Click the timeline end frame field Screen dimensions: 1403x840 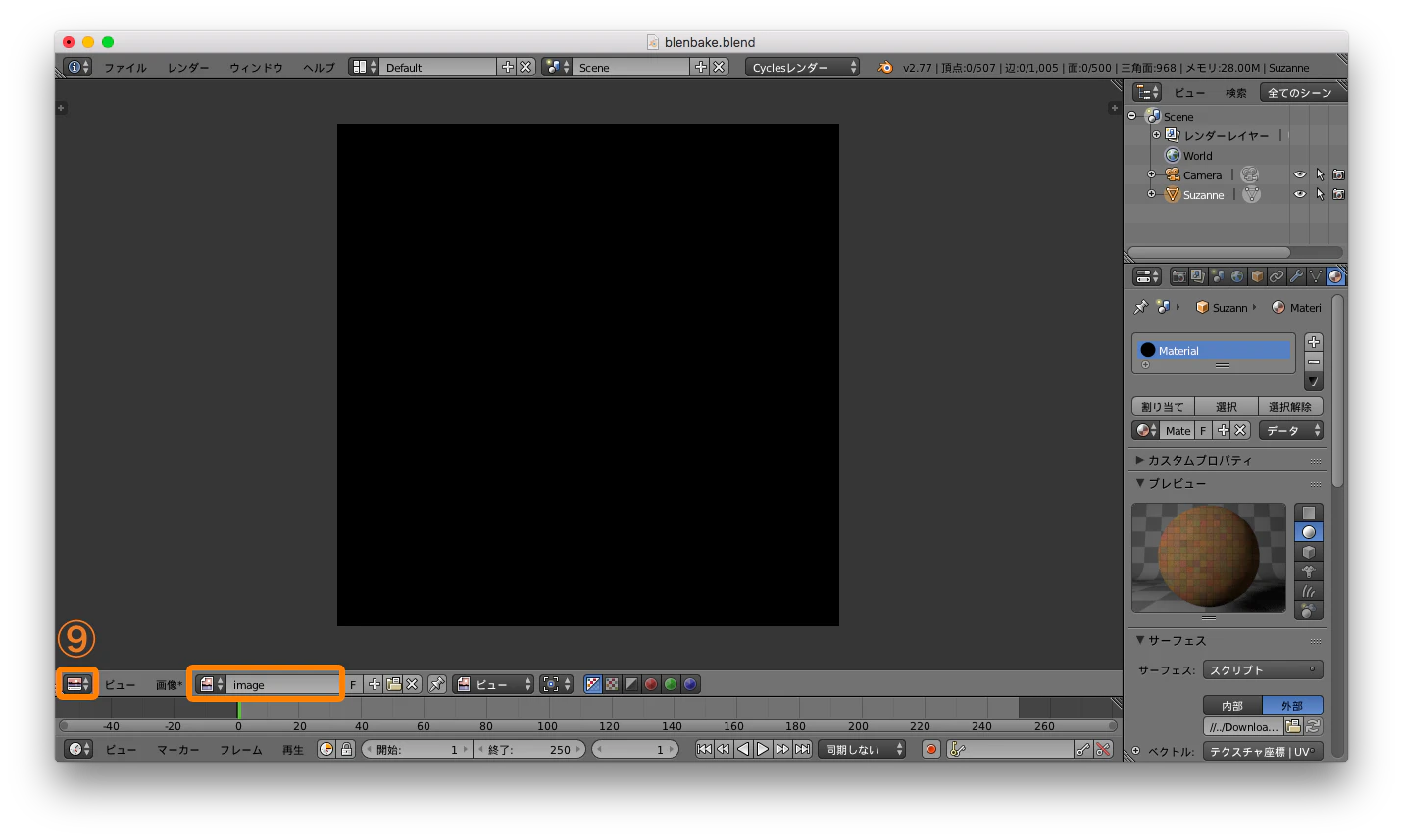531,750
